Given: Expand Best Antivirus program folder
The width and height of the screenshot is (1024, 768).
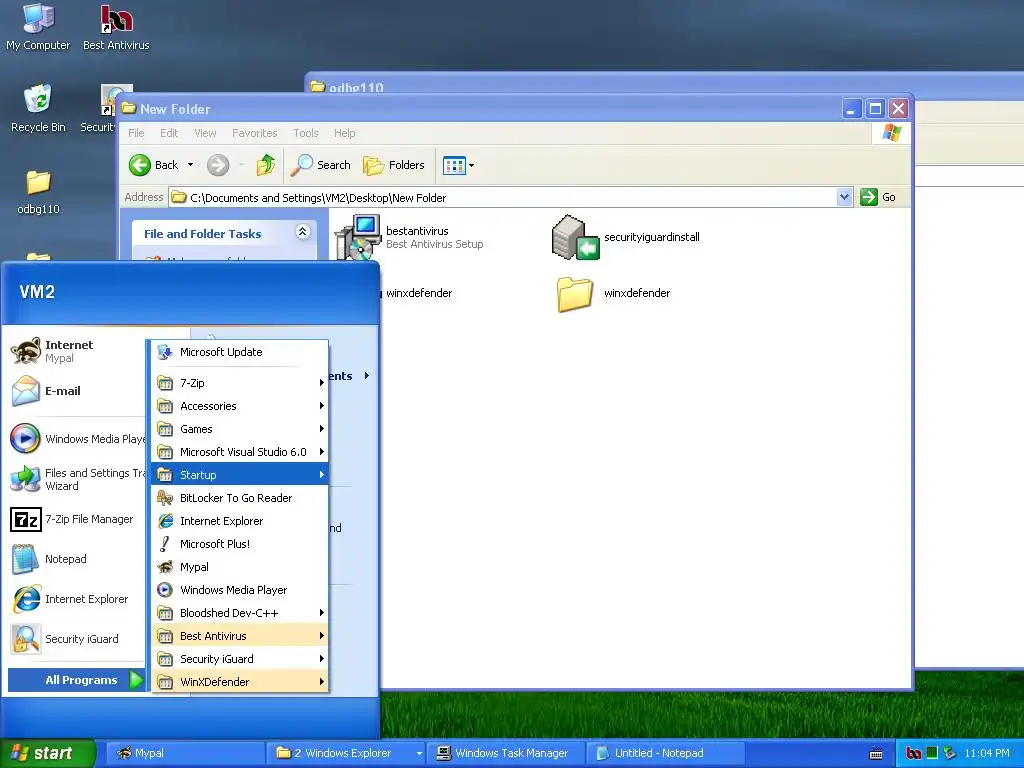Looking at the screenshot, I should coord(240,636).
